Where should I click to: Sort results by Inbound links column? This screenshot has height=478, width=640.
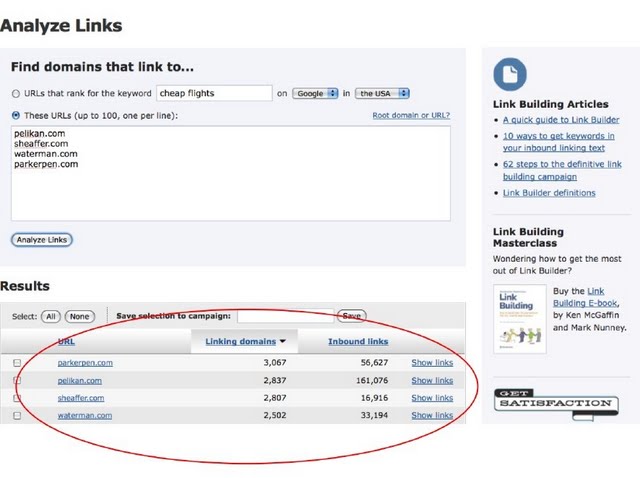click(358, 341)
